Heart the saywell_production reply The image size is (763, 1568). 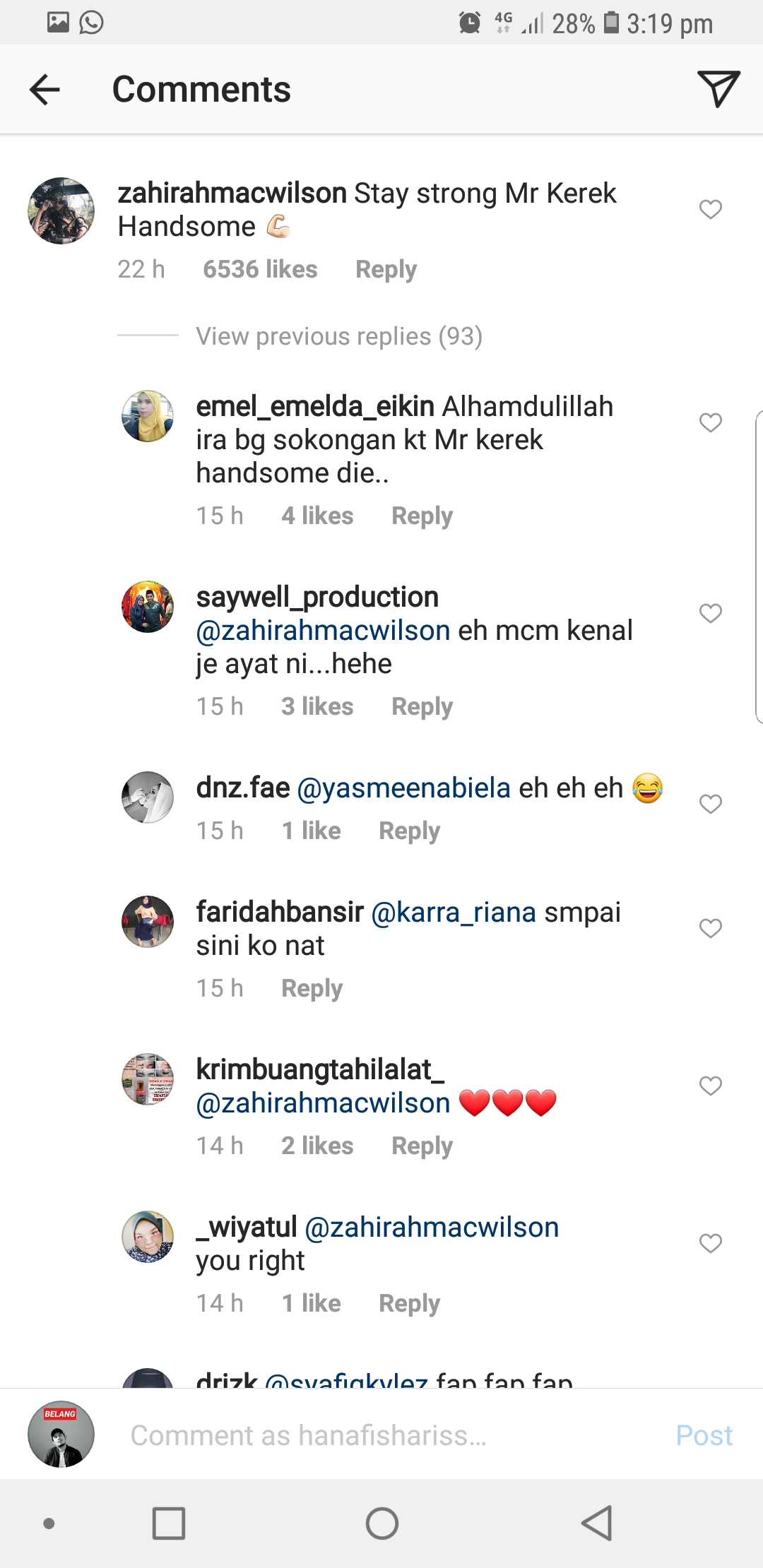[x=710, y=613]
